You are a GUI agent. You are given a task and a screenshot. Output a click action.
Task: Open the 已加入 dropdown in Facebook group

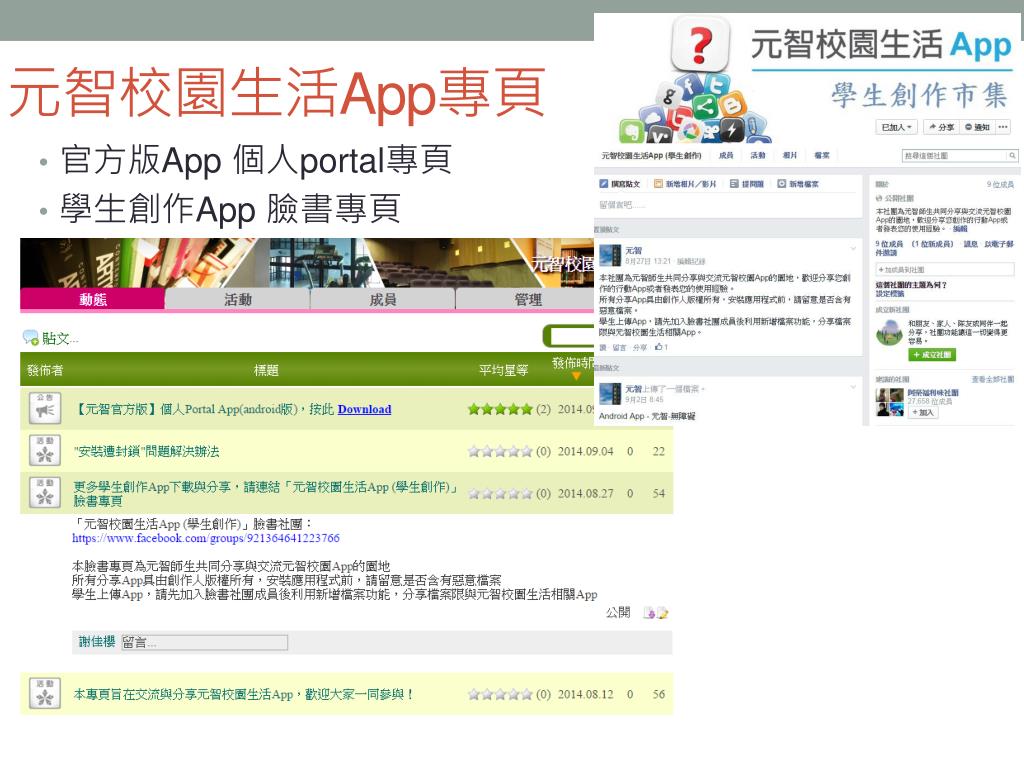[x=897, y=127]
